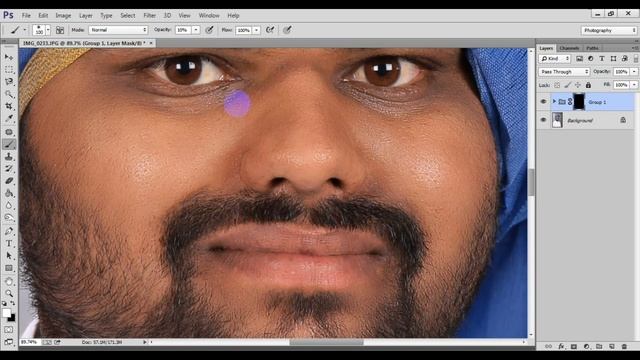Toggle adjustment layer filter

click(x=591, y=59)
